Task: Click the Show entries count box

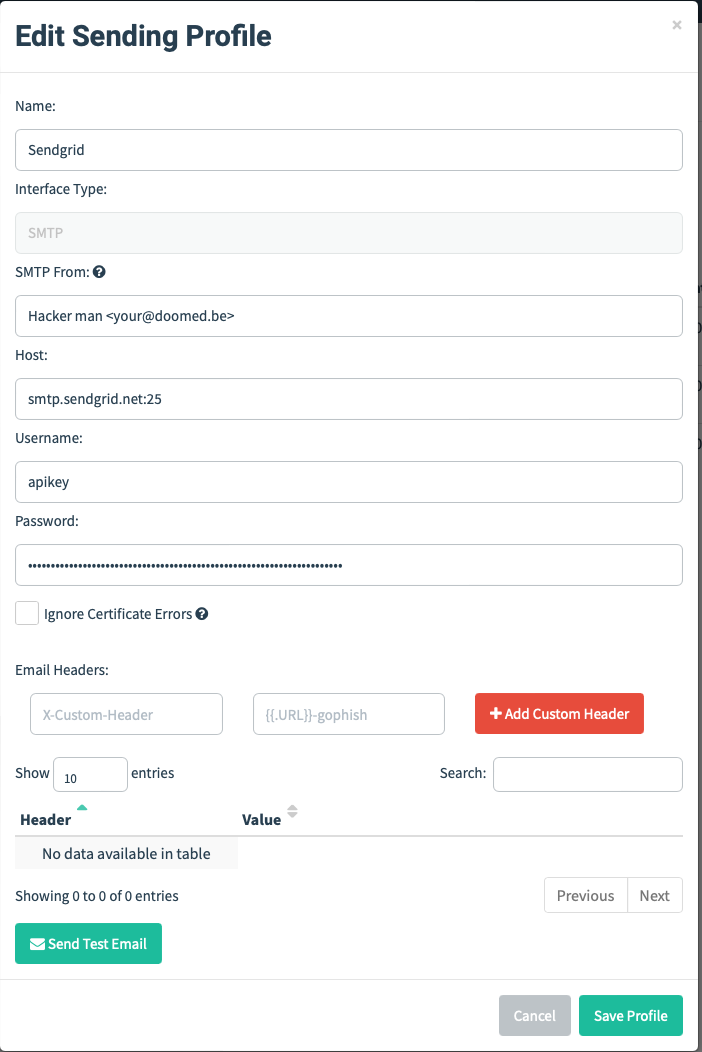Action: click(90, 775)
